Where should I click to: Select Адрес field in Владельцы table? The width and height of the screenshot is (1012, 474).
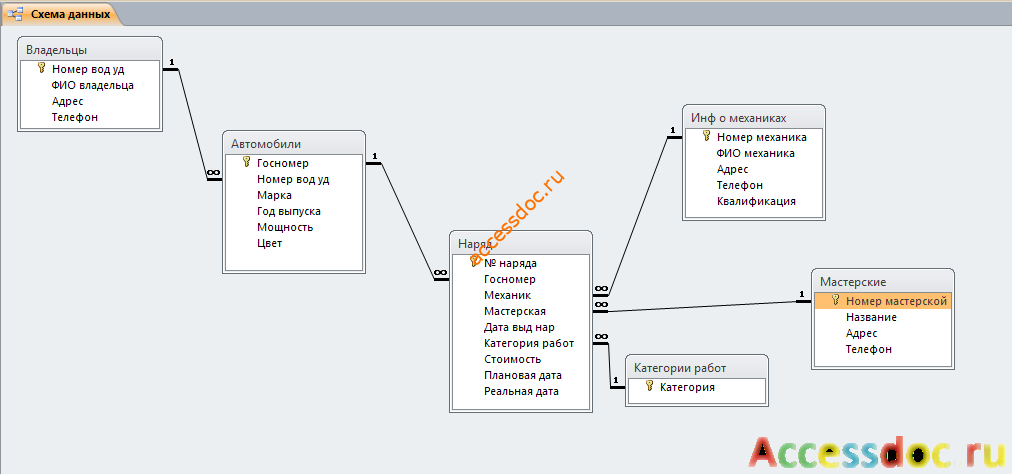click(x=90, y=101)
